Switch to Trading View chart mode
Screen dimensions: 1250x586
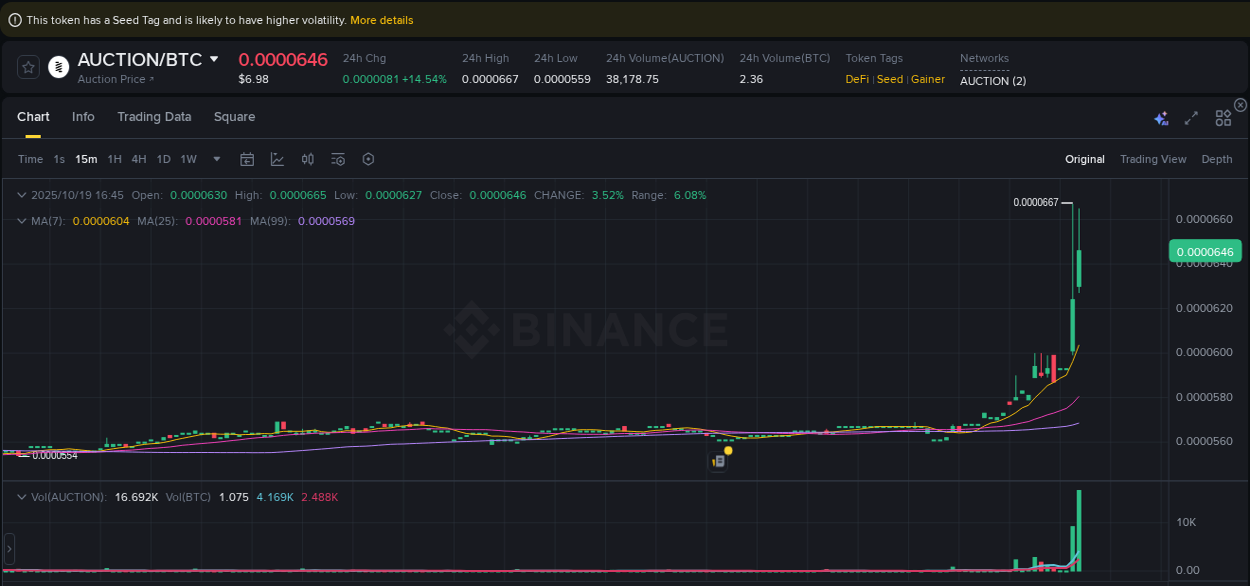pos(1153,159)
